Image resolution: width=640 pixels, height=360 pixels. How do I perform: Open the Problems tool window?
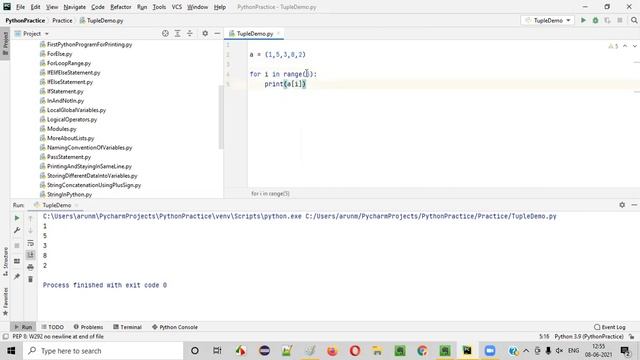point(88,327)
